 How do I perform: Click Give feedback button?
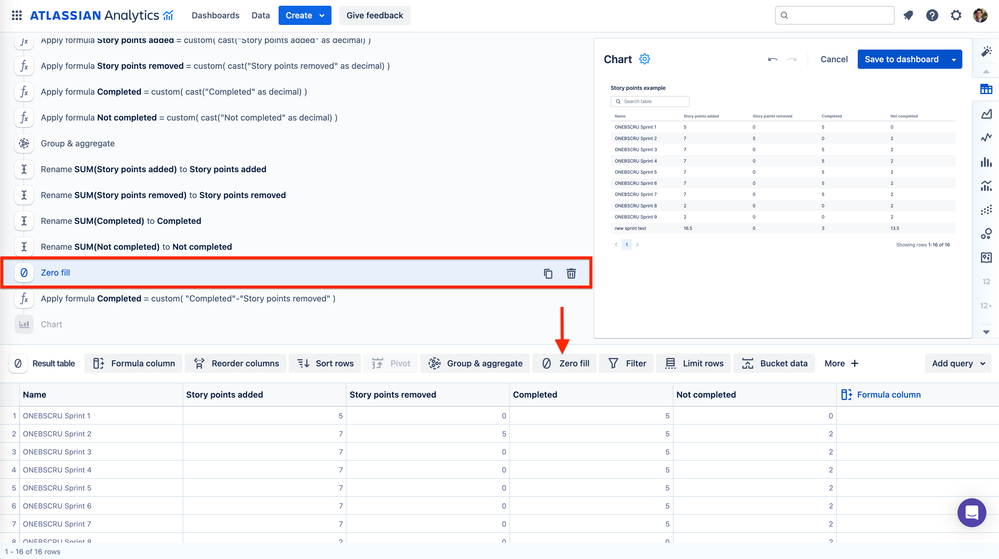(375, 15)
